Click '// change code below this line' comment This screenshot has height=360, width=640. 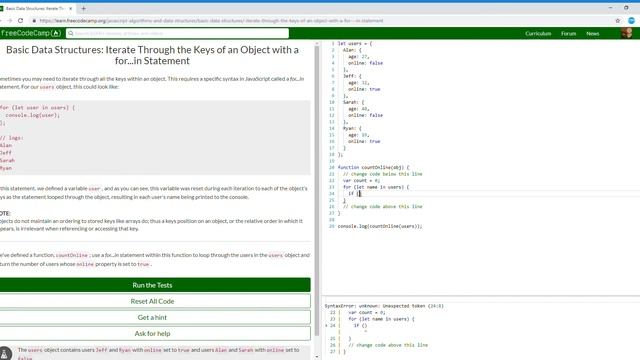pos(382,174)
